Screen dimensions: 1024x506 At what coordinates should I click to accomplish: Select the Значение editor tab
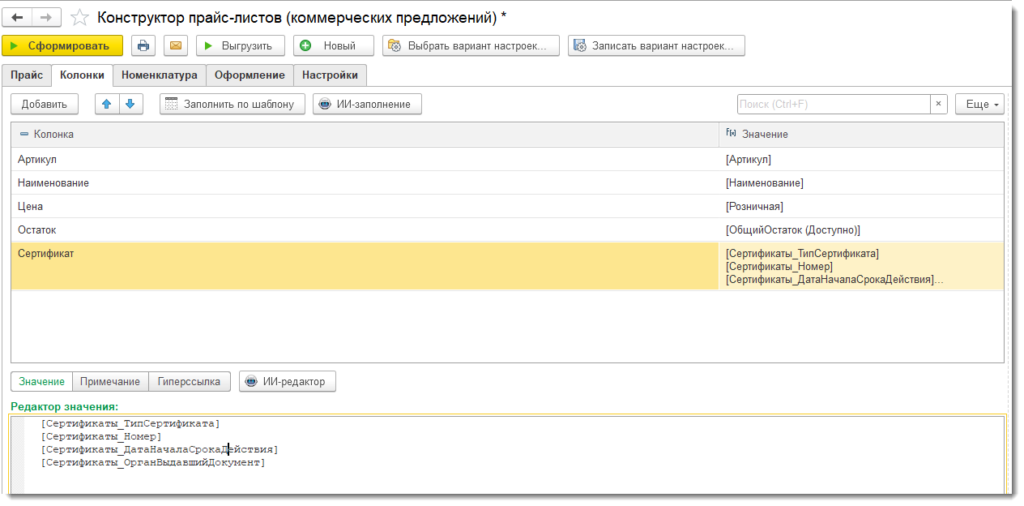[x=42, y=381]
